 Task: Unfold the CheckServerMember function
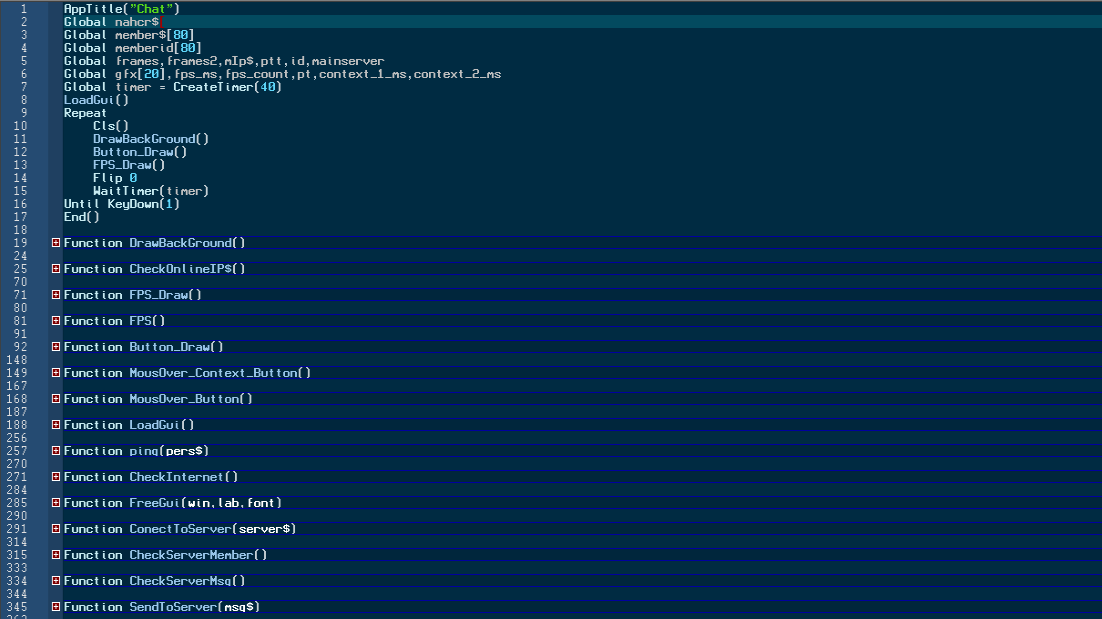55,555
